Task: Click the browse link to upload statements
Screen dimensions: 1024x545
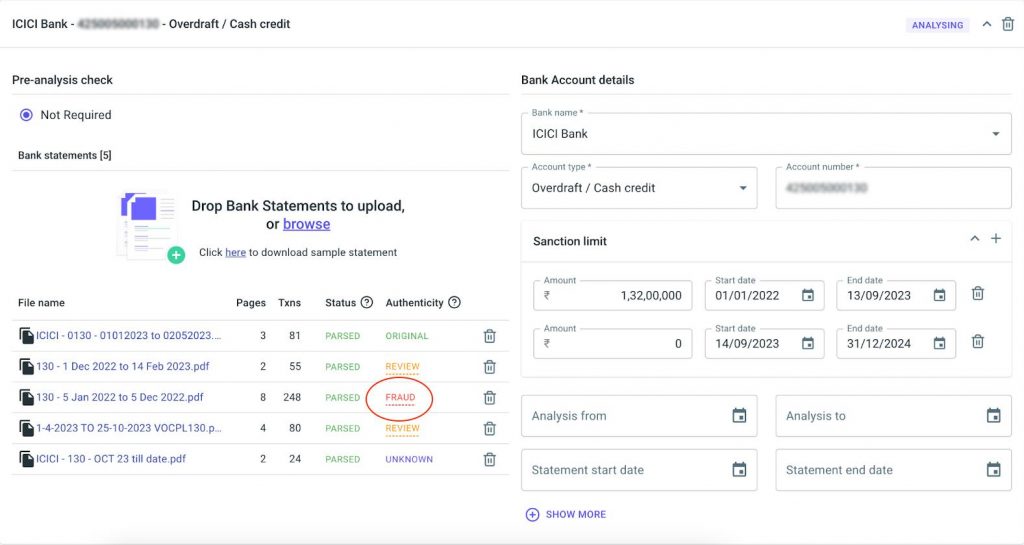Action: point(306,224)
